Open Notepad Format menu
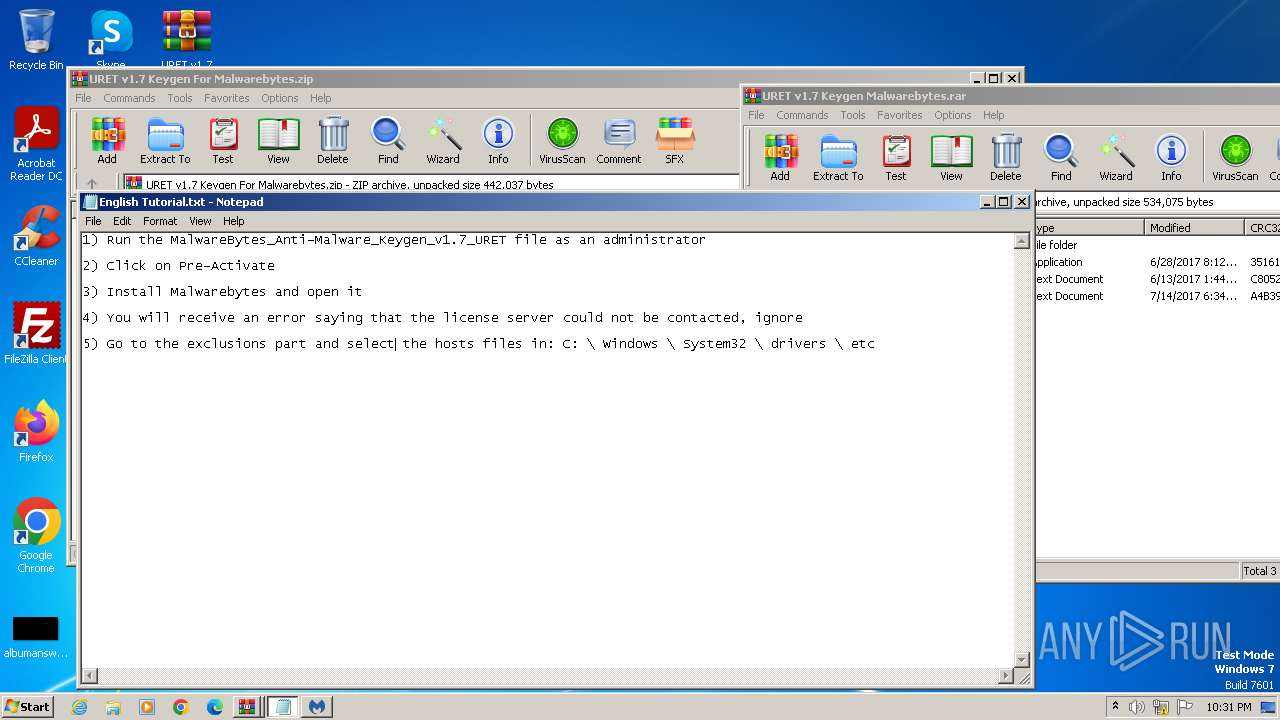This screenshot has width=1280, height=720. 160,221
